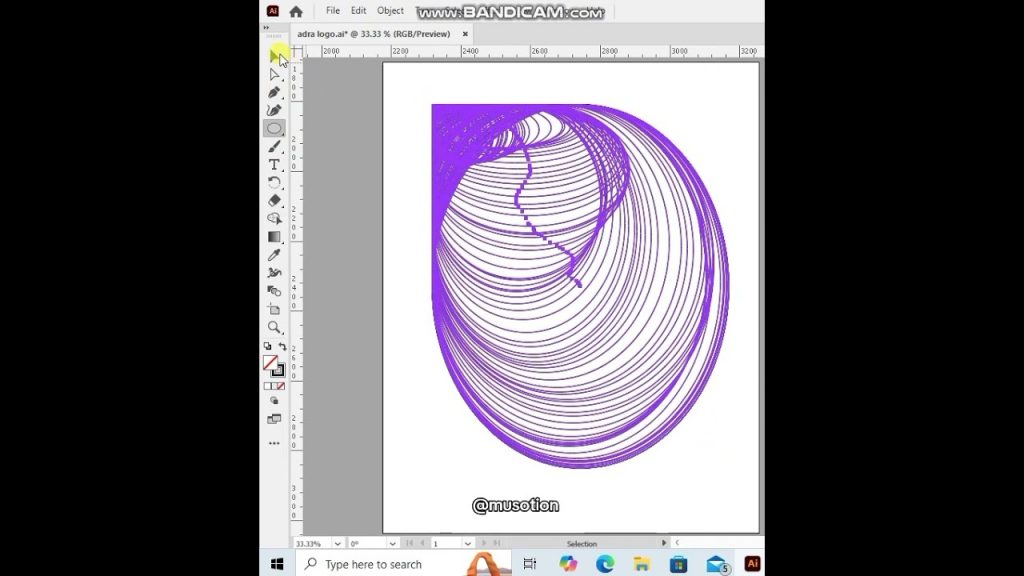Switch to the Type tool
This screenshot has height=576, width=1024.
[x=275, y=164]
